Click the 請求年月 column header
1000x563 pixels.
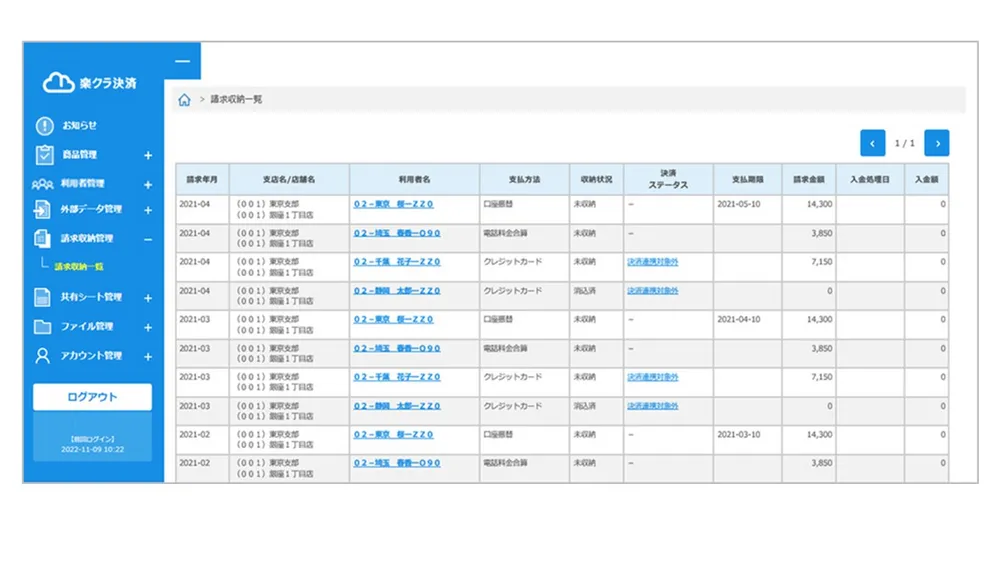[x=202, y=180]
